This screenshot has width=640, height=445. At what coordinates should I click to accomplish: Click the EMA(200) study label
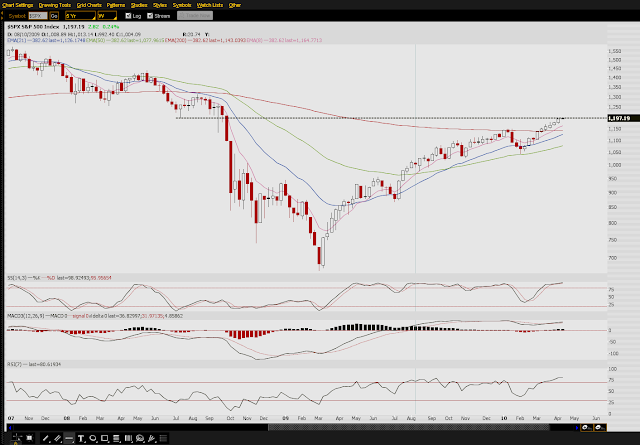[x=205, y=40]
